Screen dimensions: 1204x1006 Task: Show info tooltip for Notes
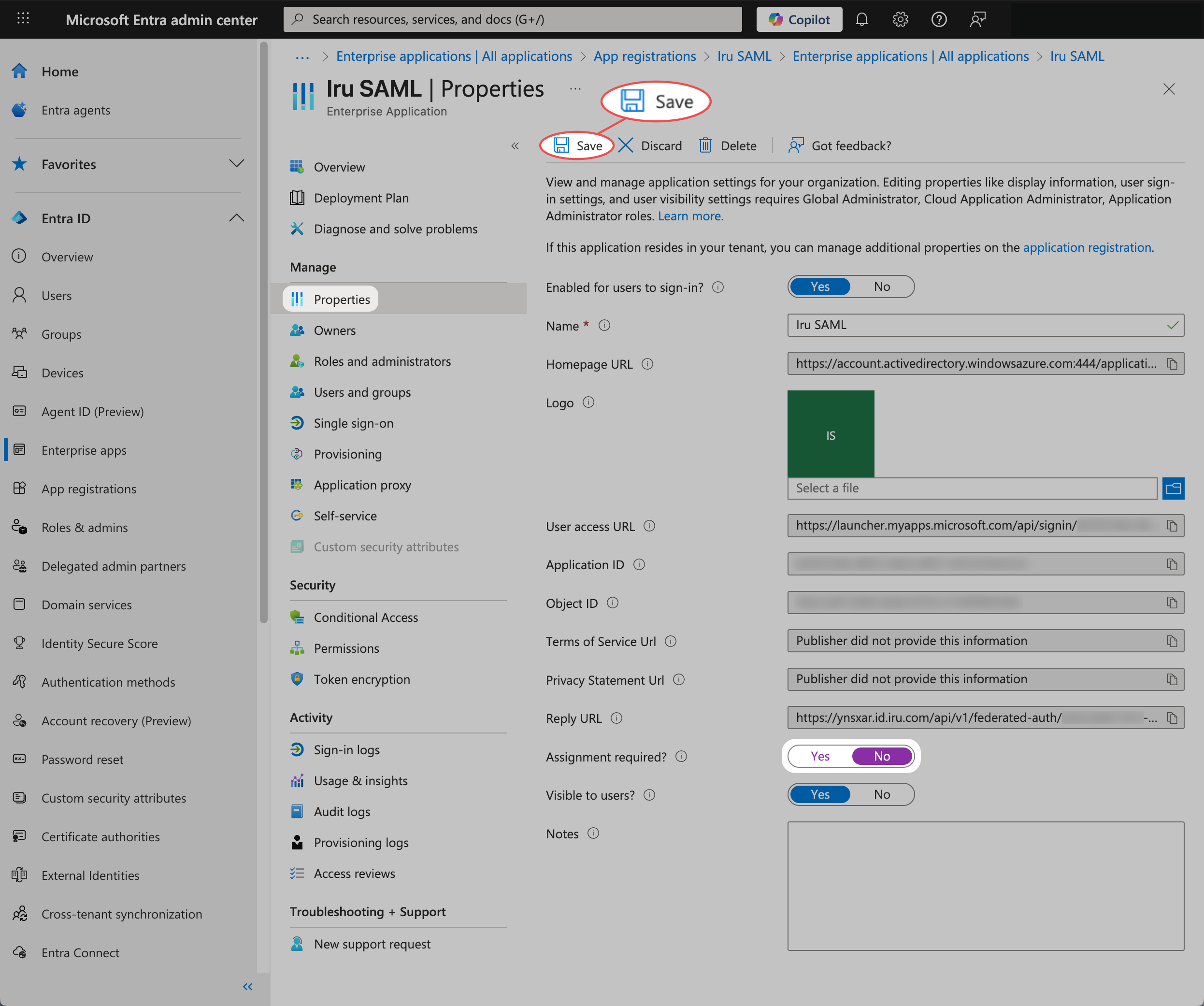[x=593, y=834]
